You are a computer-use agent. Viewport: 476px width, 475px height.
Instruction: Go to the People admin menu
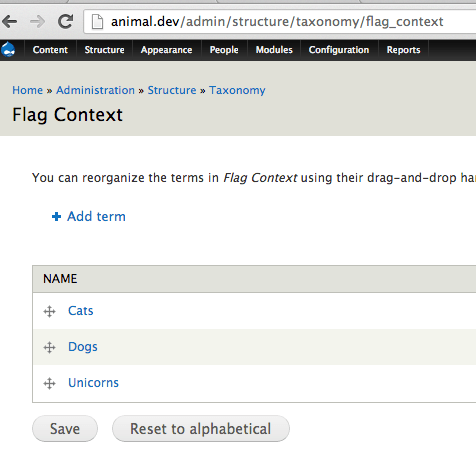click(x=224, y=50)
